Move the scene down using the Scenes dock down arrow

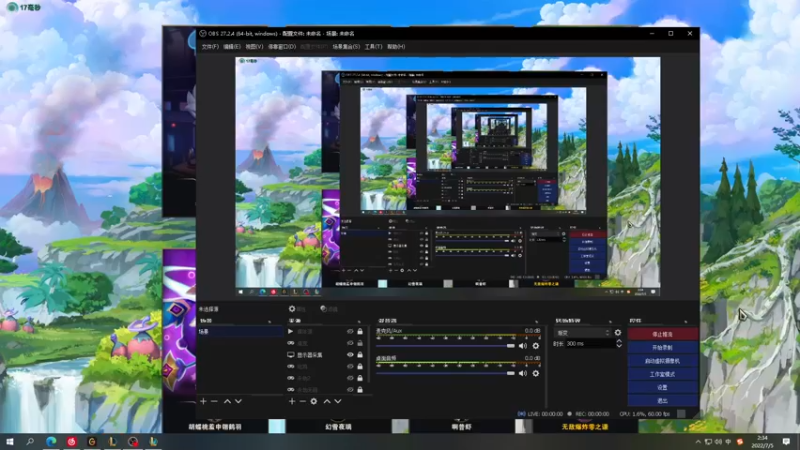[x=238, y=402]
